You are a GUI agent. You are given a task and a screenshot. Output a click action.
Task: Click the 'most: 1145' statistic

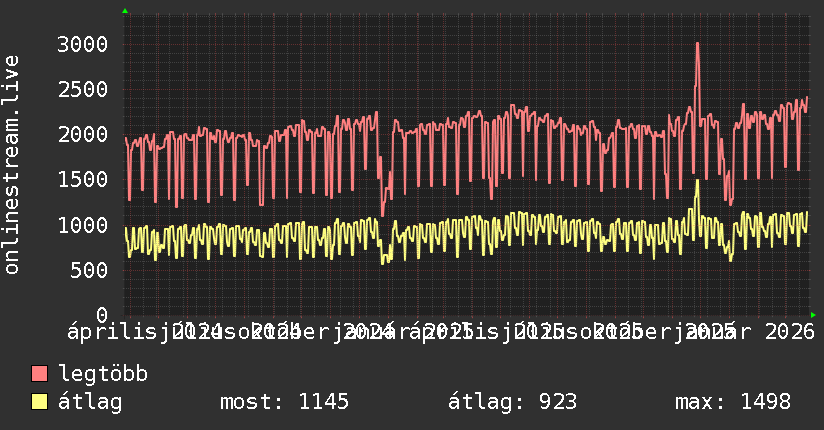click(x=284, y=402)
